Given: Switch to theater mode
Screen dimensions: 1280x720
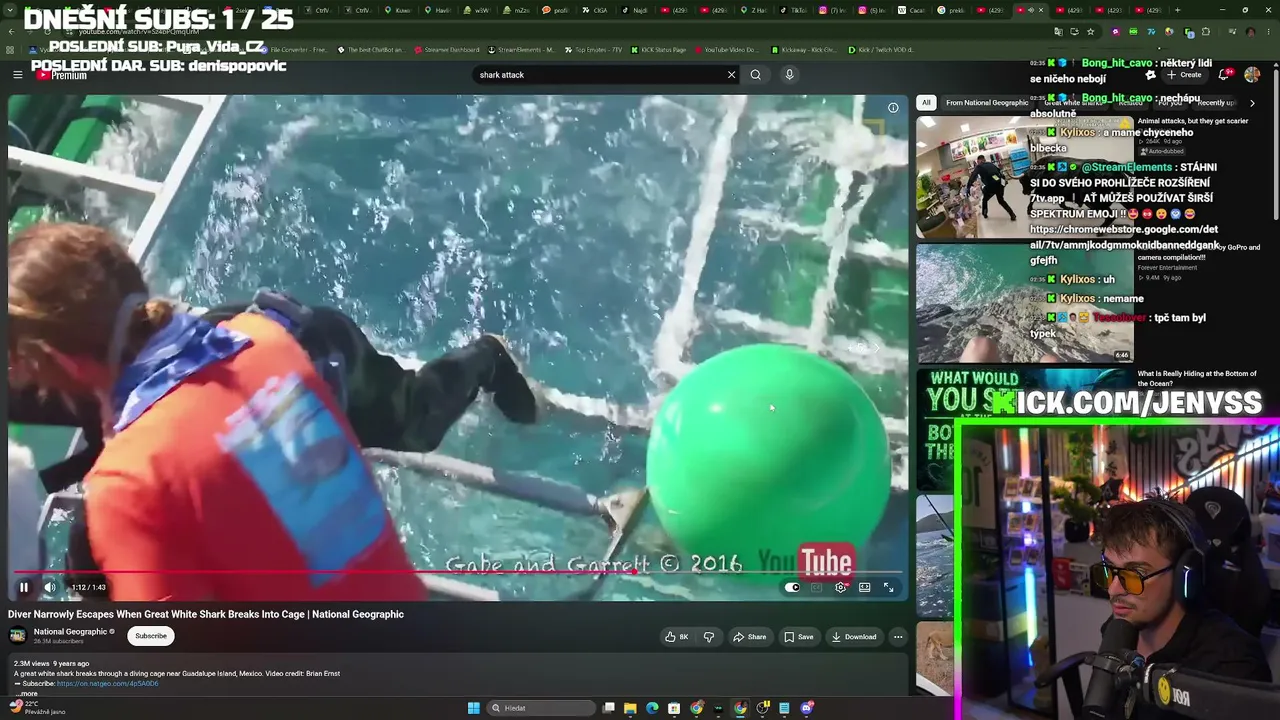Looking at the screenshot, I should pyautogui.click(x=864, y=587).
